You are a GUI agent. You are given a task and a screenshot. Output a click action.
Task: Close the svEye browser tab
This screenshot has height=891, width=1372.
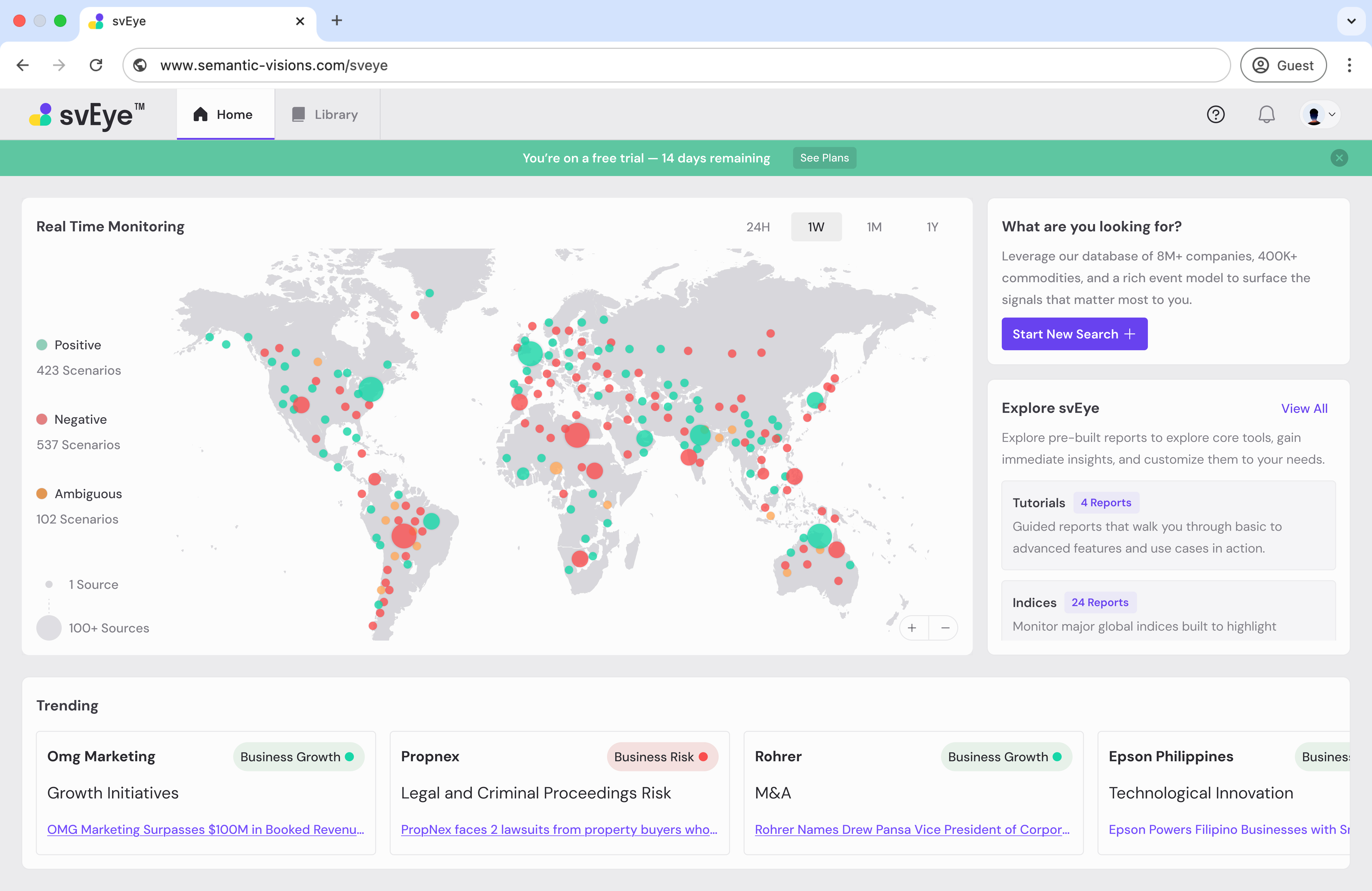tap(300, 21)
